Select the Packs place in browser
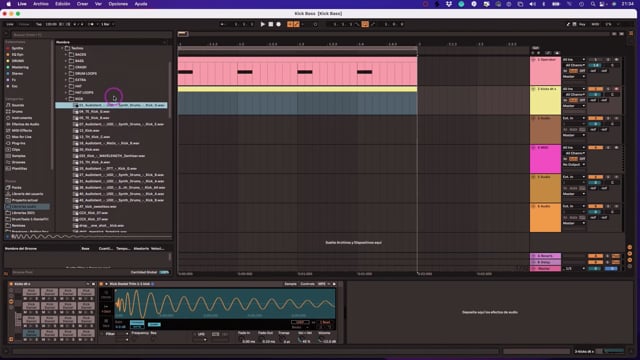640x360 pixels. click(x=16, y=187)
